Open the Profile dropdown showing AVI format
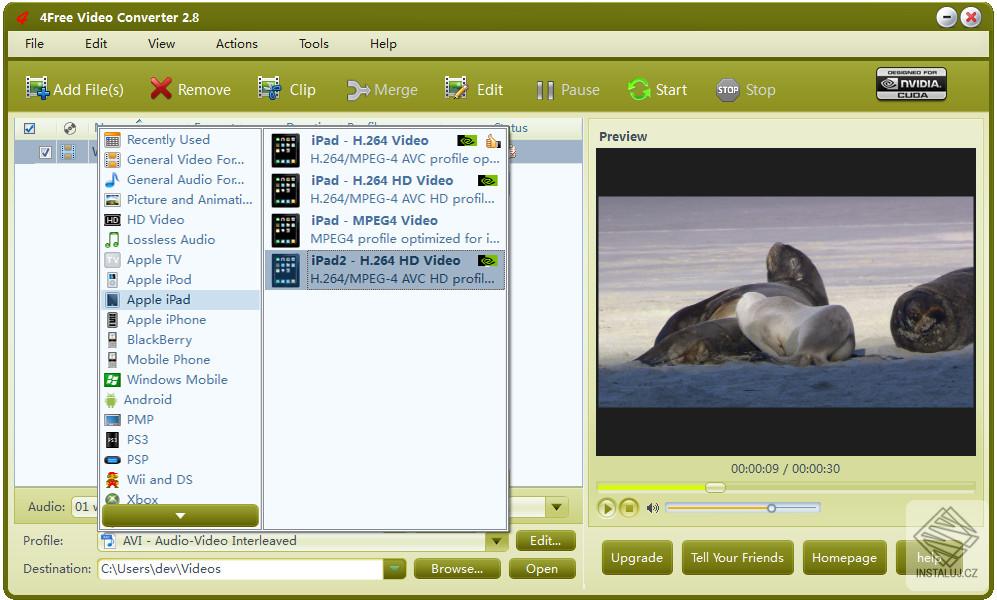997x600 pixels. (497, 541)
